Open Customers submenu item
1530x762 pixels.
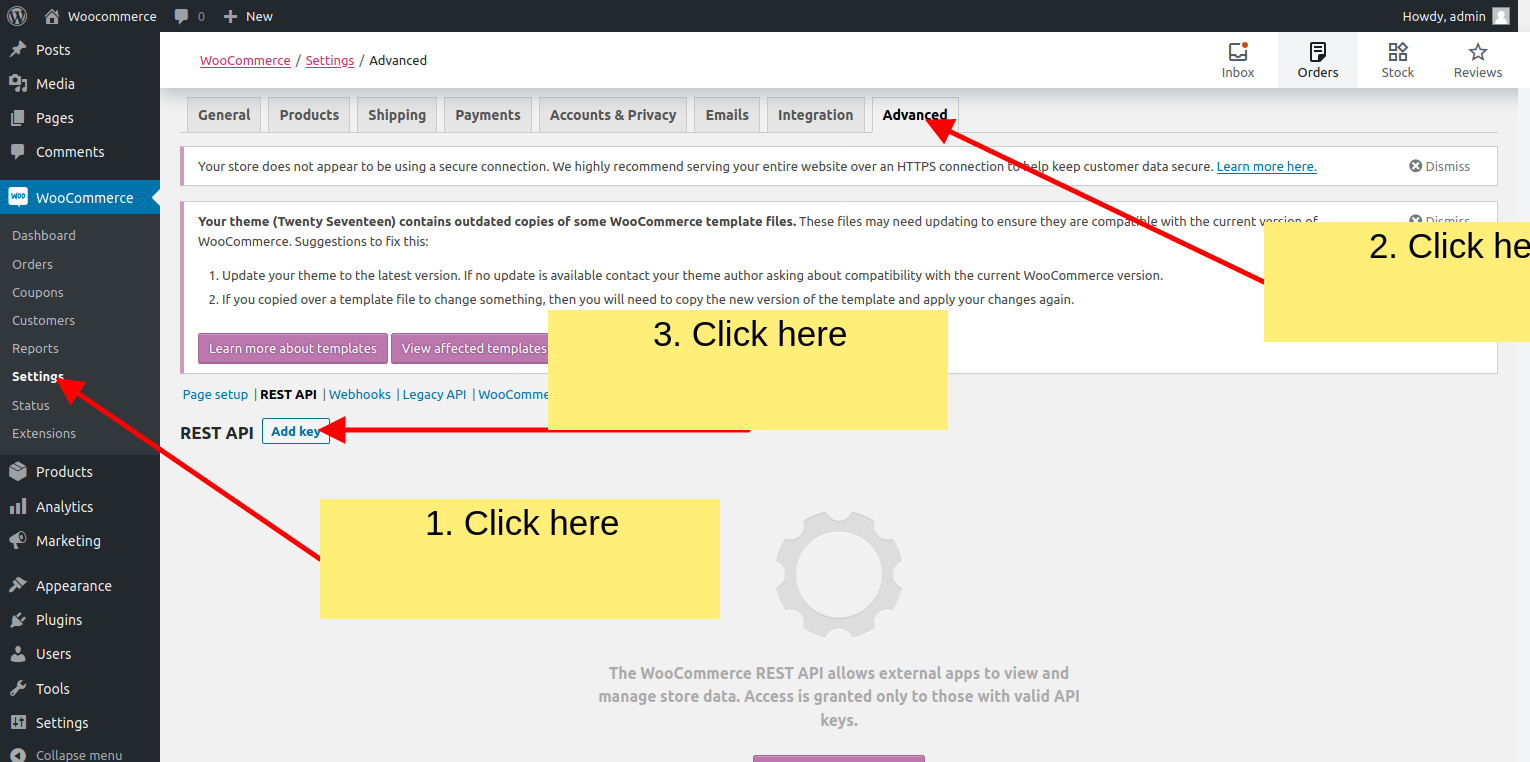[43, 320]
